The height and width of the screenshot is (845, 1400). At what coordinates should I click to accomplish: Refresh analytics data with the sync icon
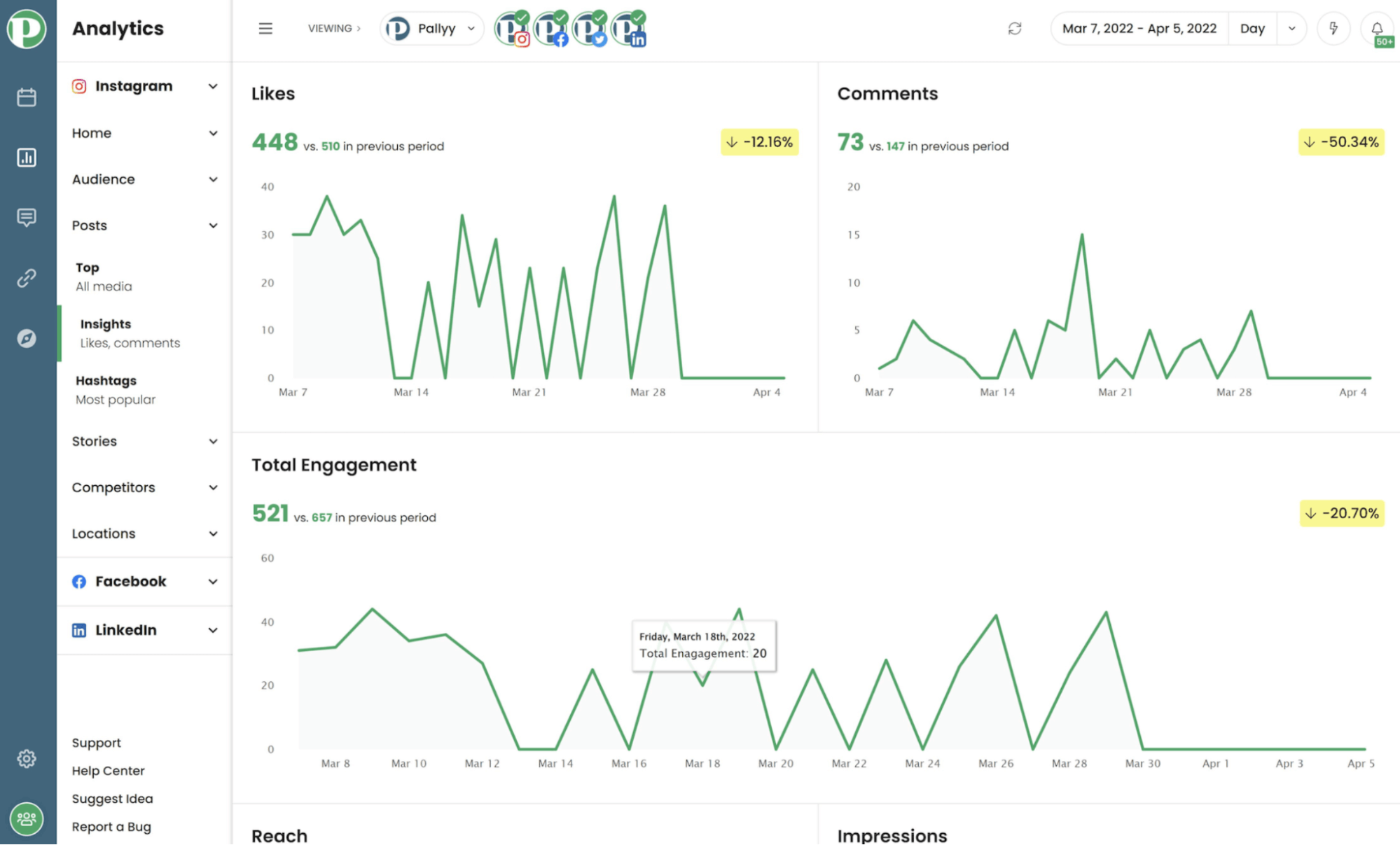point(1015,29)
